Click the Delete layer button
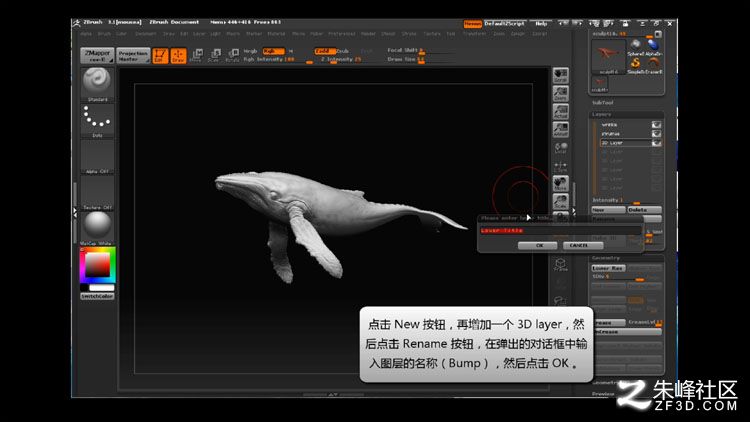This screenshot has width=750, height=422. pyautogui.click(x=644, y=210)
